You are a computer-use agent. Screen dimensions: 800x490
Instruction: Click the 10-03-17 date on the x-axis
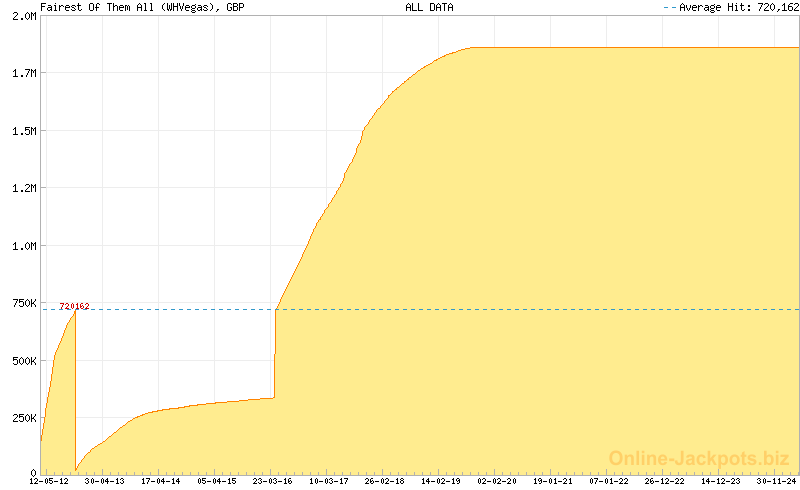328,481
